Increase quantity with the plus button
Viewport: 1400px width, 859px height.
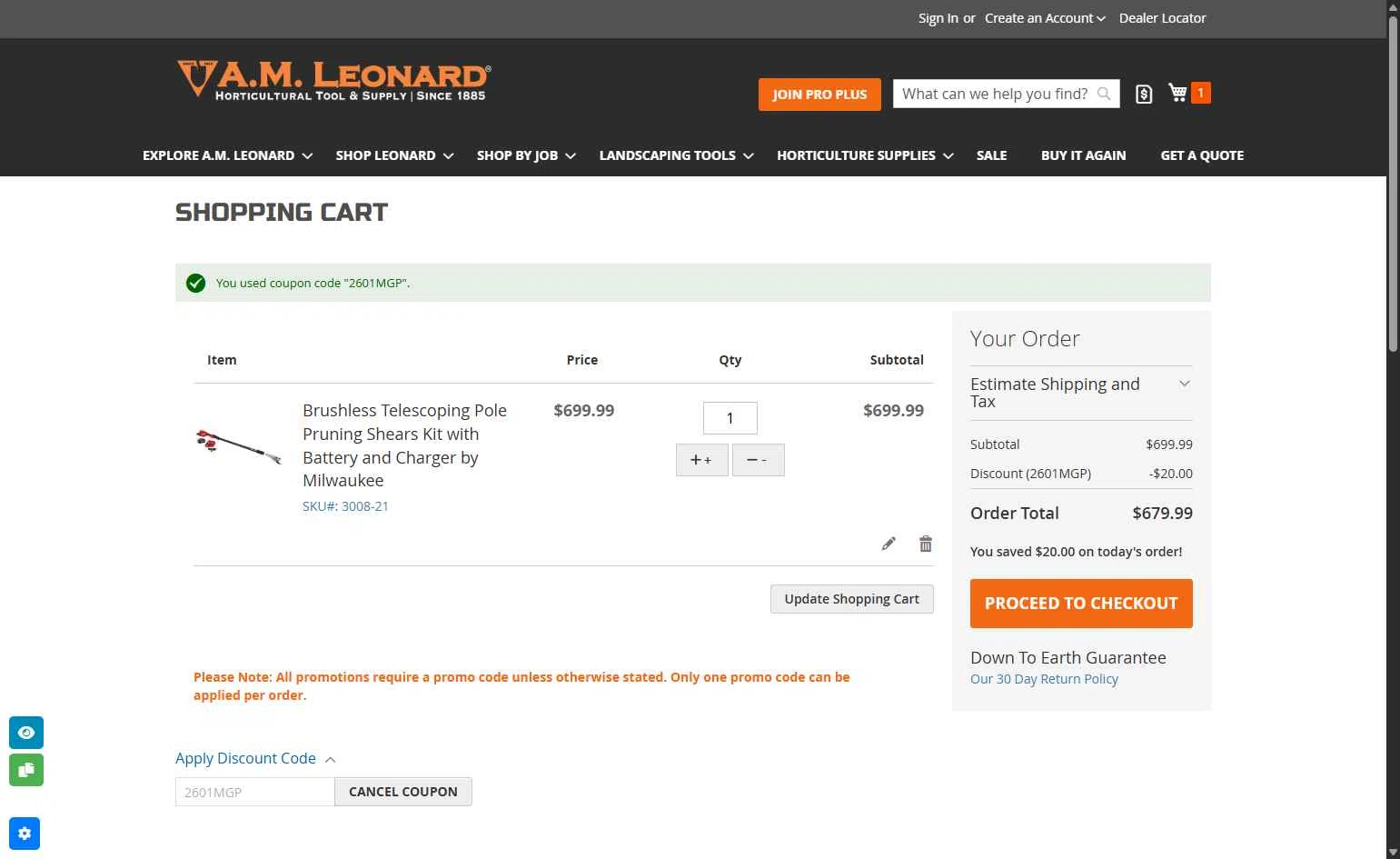[x=701, y=460]
